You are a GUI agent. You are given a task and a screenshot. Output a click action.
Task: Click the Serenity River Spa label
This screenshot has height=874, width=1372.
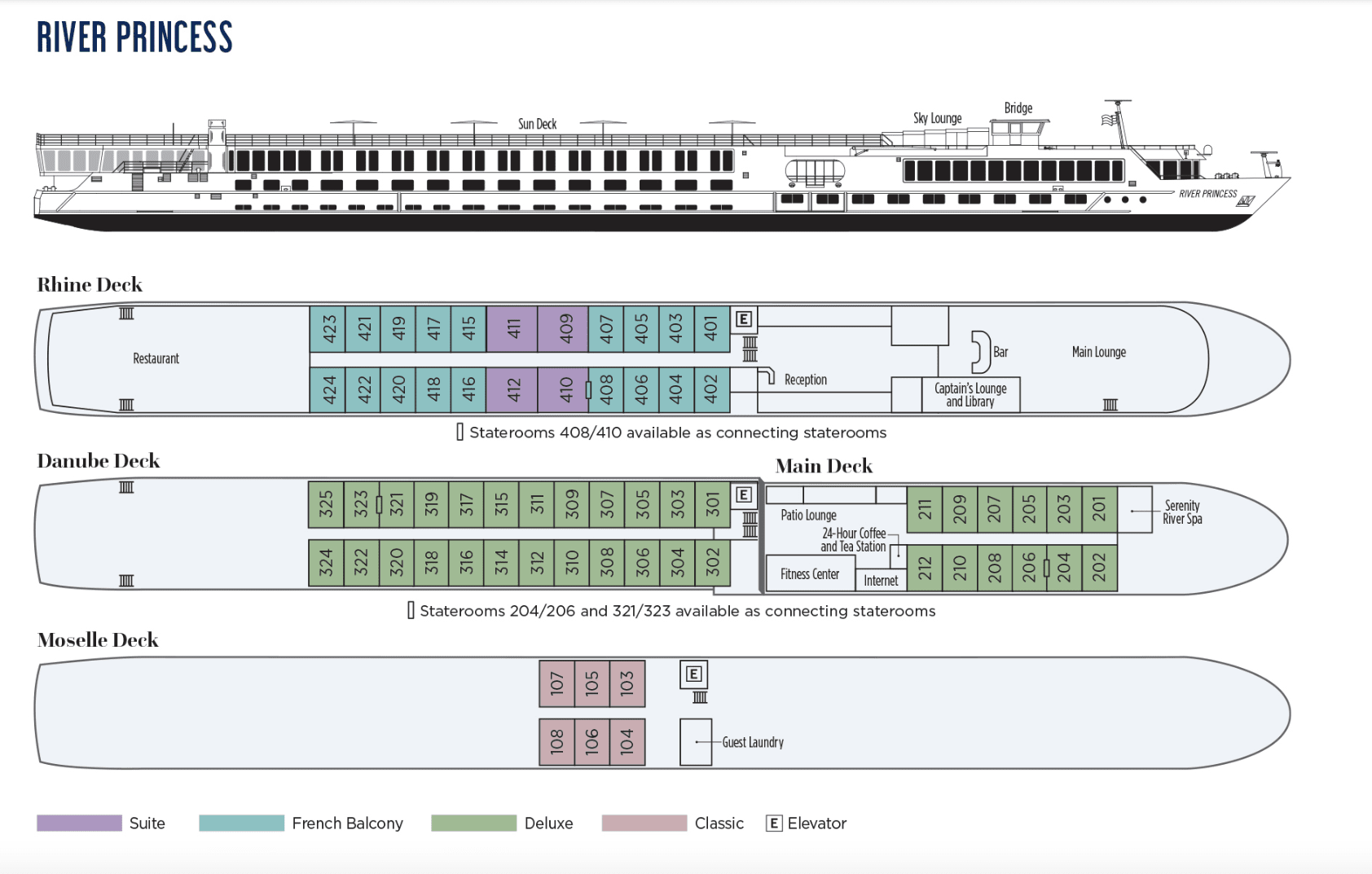click(1182, 512)
